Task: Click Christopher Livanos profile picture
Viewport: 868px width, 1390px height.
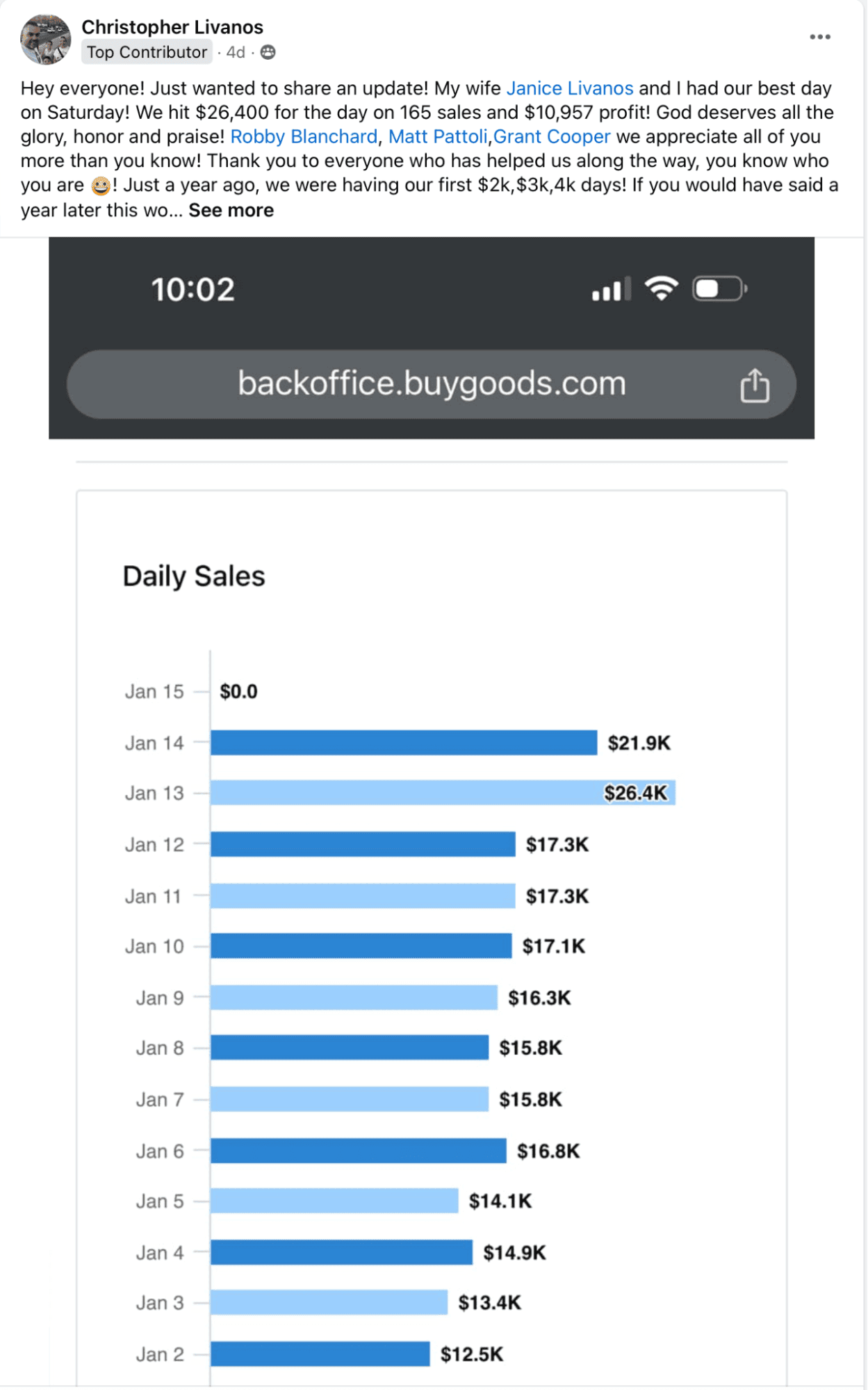Action: tap(45, 40)
